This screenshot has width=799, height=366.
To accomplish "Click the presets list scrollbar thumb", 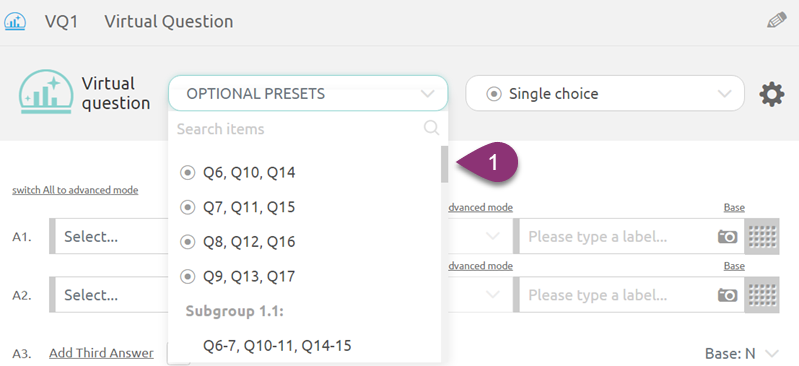I will pos(444,164).
